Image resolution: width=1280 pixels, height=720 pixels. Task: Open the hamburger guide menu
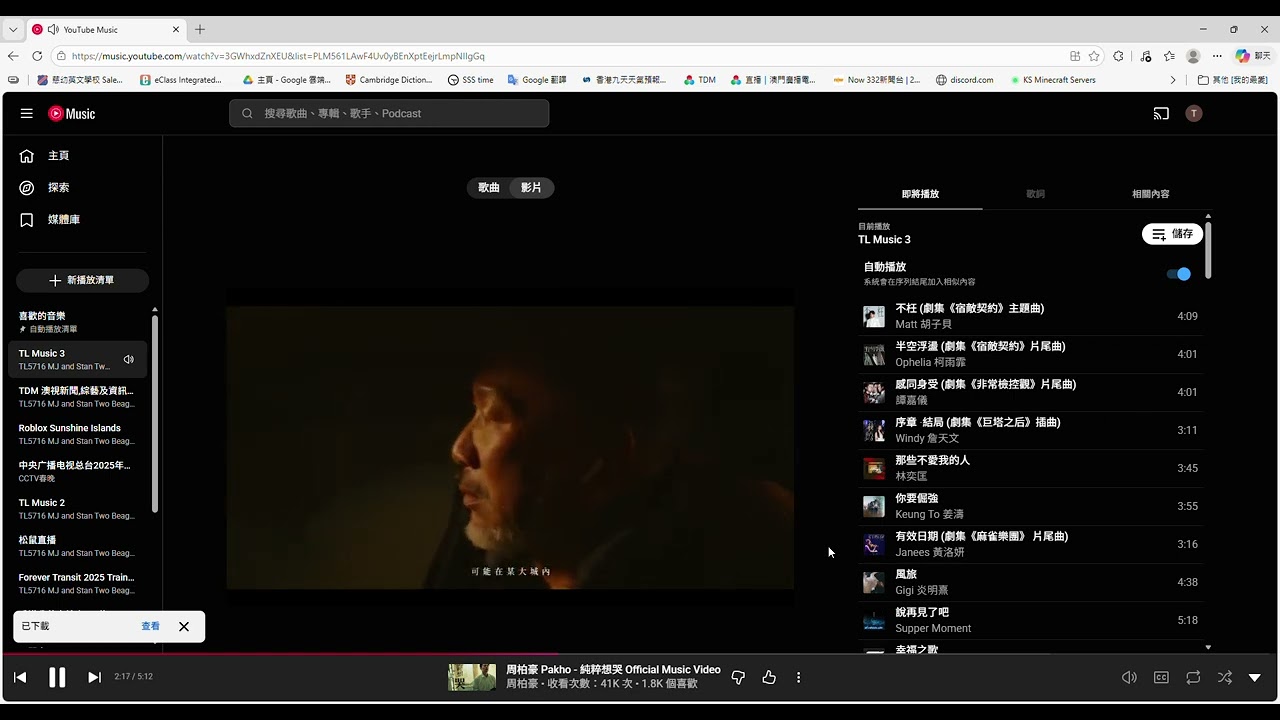[x=27, y=113]
